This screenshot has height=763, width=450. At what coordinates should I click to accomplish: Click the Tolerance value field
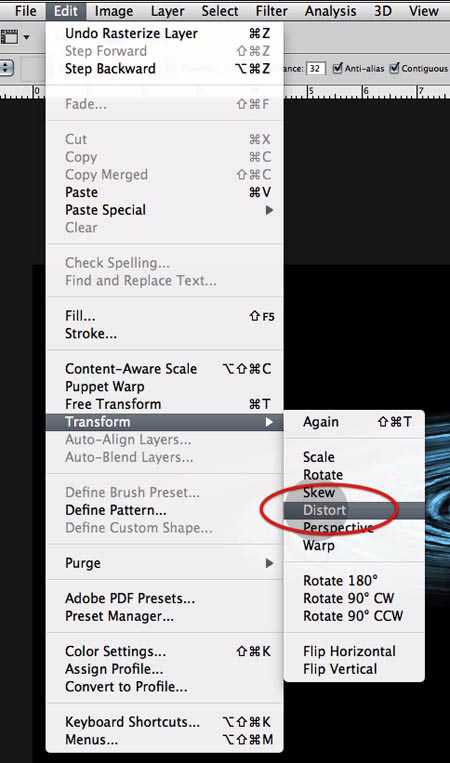pyautogui.click(x=315, y=68)
